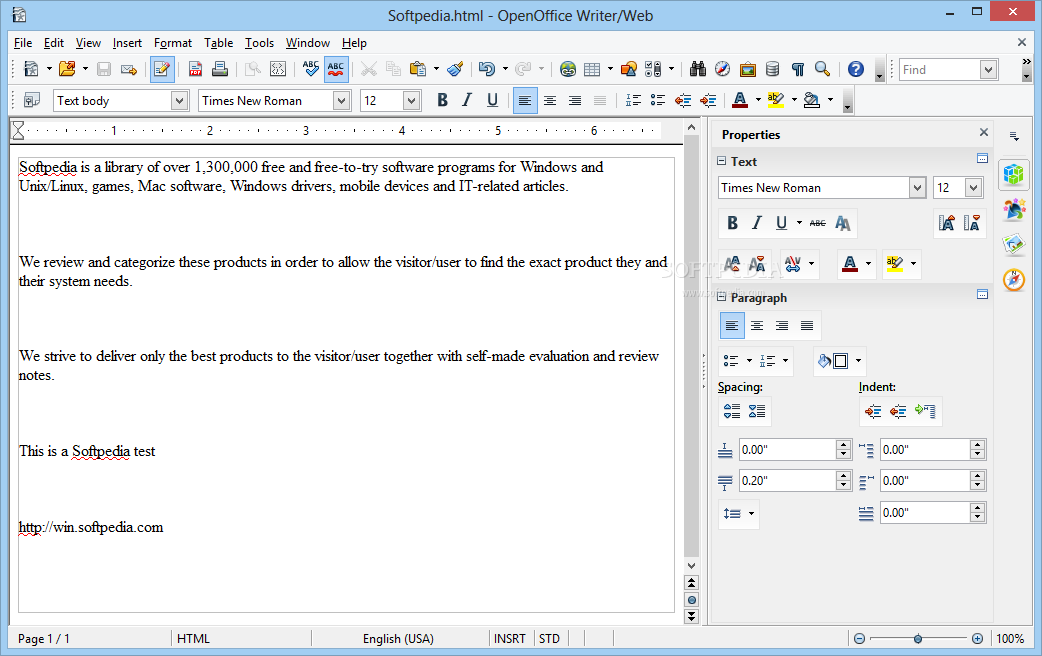Run Spelling and Grammar check icon
The image size is (1042, 656).
click(310, 69)
